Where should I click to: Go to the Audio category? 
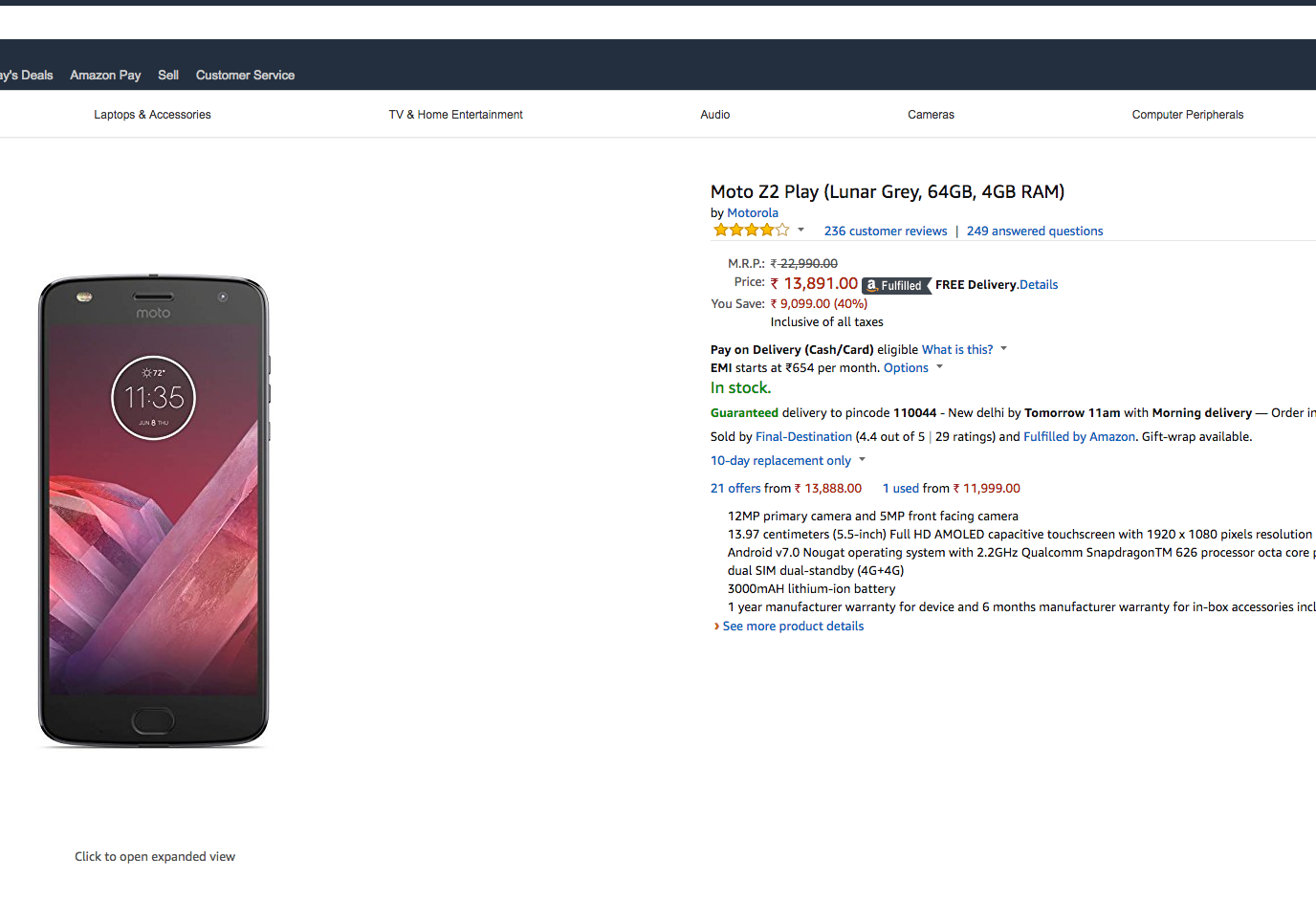coord(714,115)
